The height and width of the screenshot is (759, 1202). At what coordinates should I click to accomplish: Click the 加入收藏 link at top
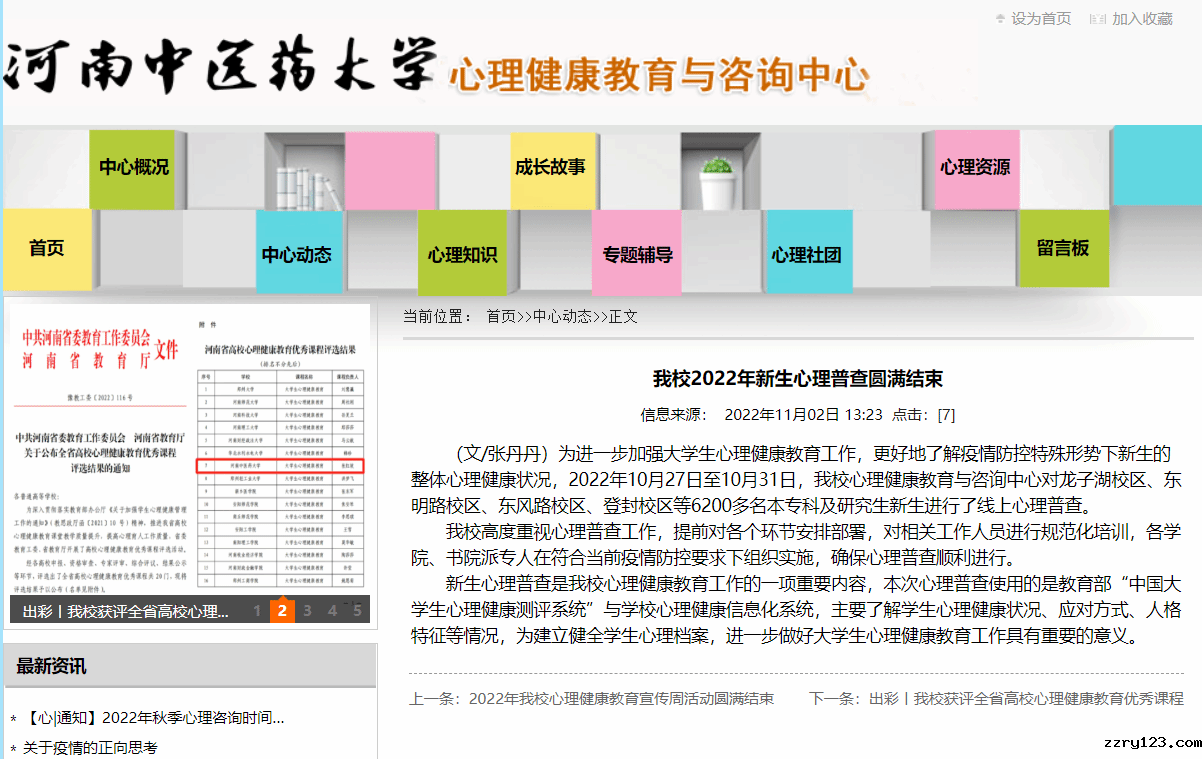1141,19
